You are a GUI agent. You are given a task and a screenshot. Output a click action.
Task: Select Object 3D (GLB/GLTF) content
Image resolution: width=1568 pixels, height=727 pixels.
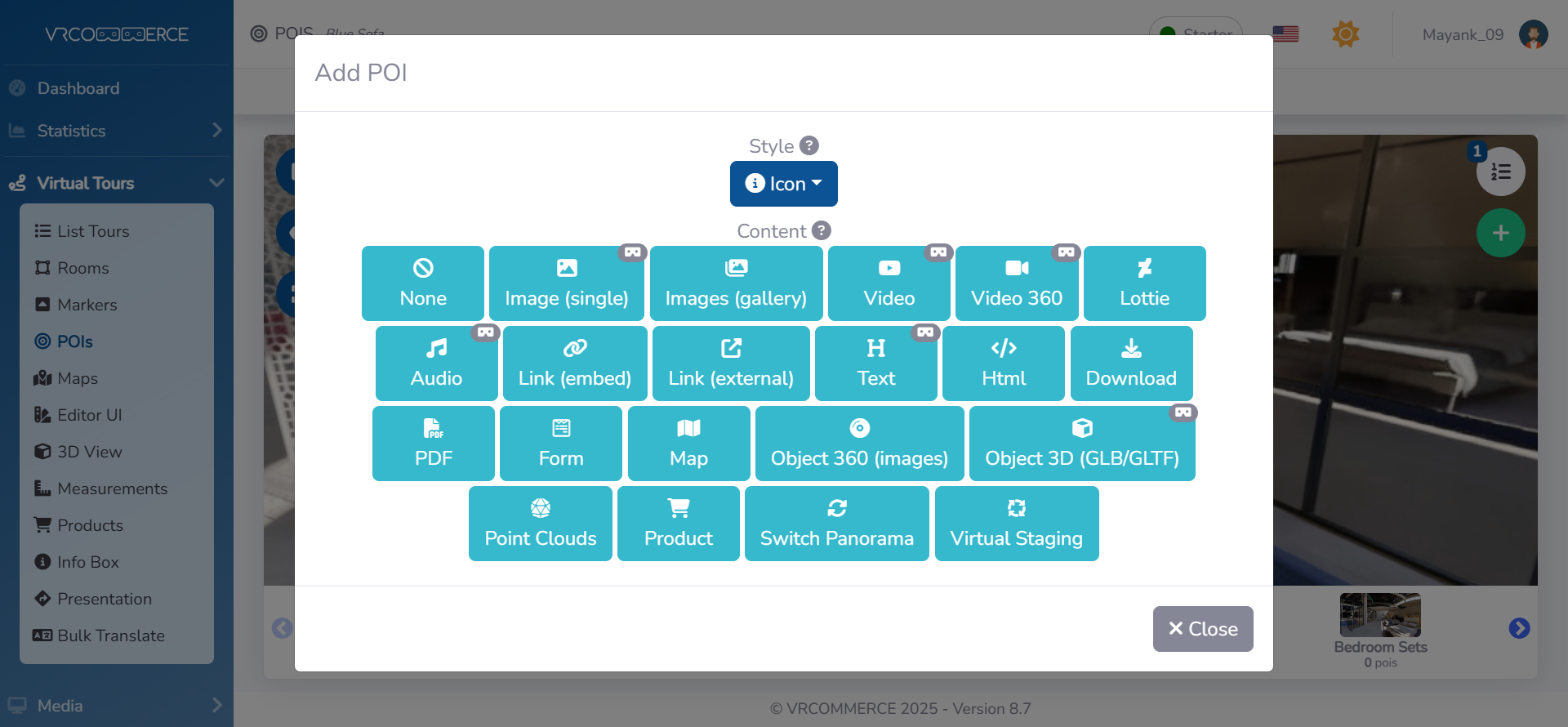tap(1081, 444)
